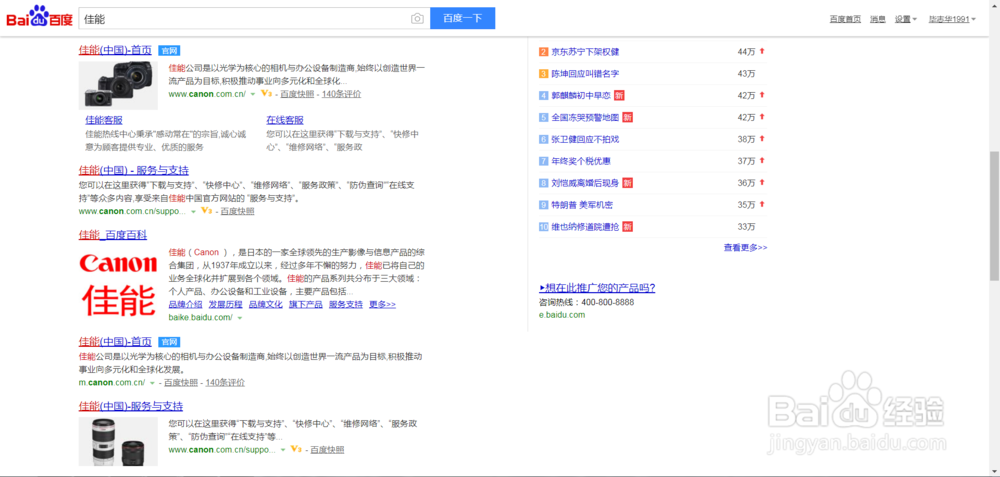Open the first 佳能(中国)-首页 result
1000x477 pixels.
click(115, 50)
